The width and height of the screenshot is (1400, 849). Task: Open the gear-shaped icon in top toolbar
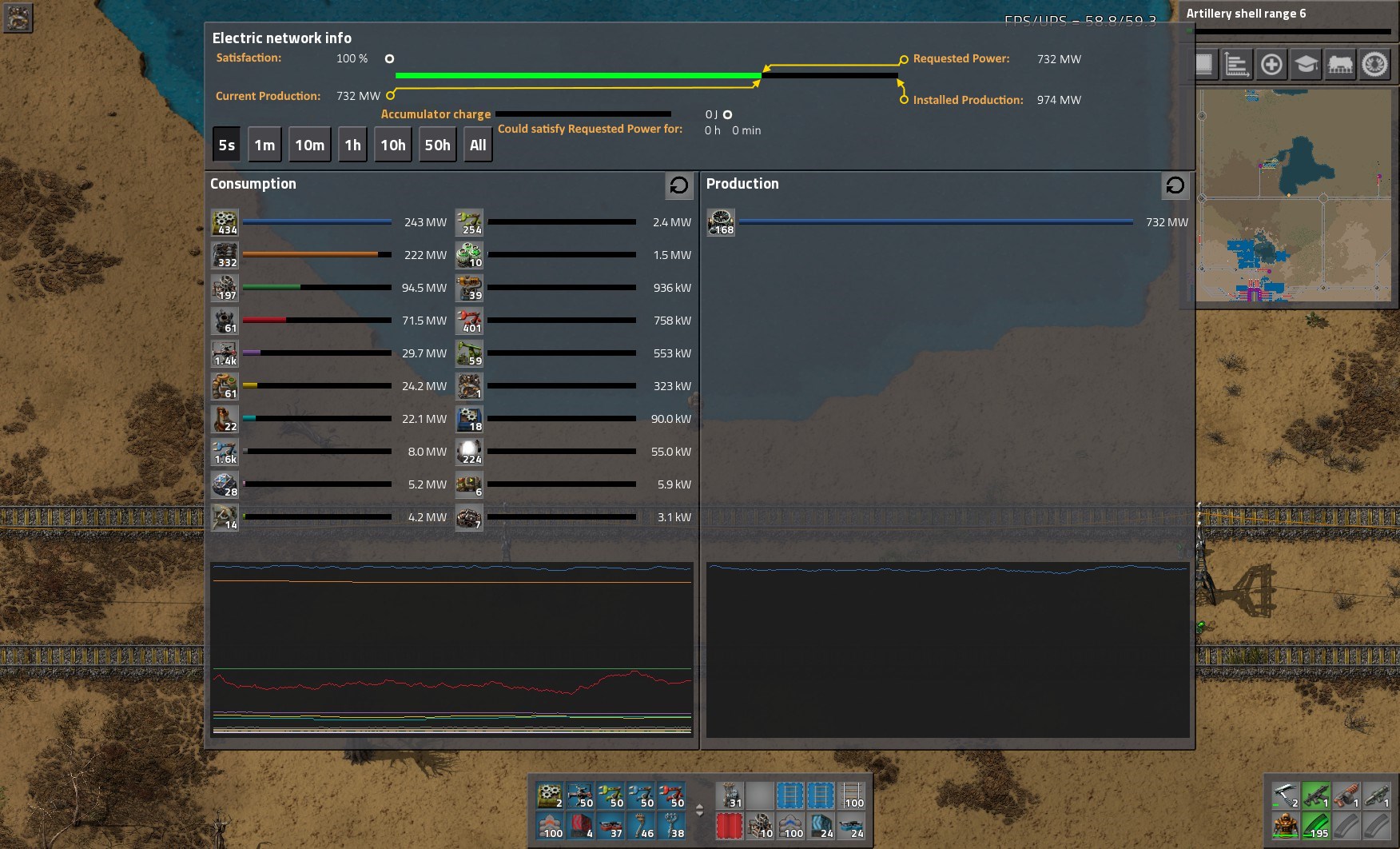(1374, 64)
